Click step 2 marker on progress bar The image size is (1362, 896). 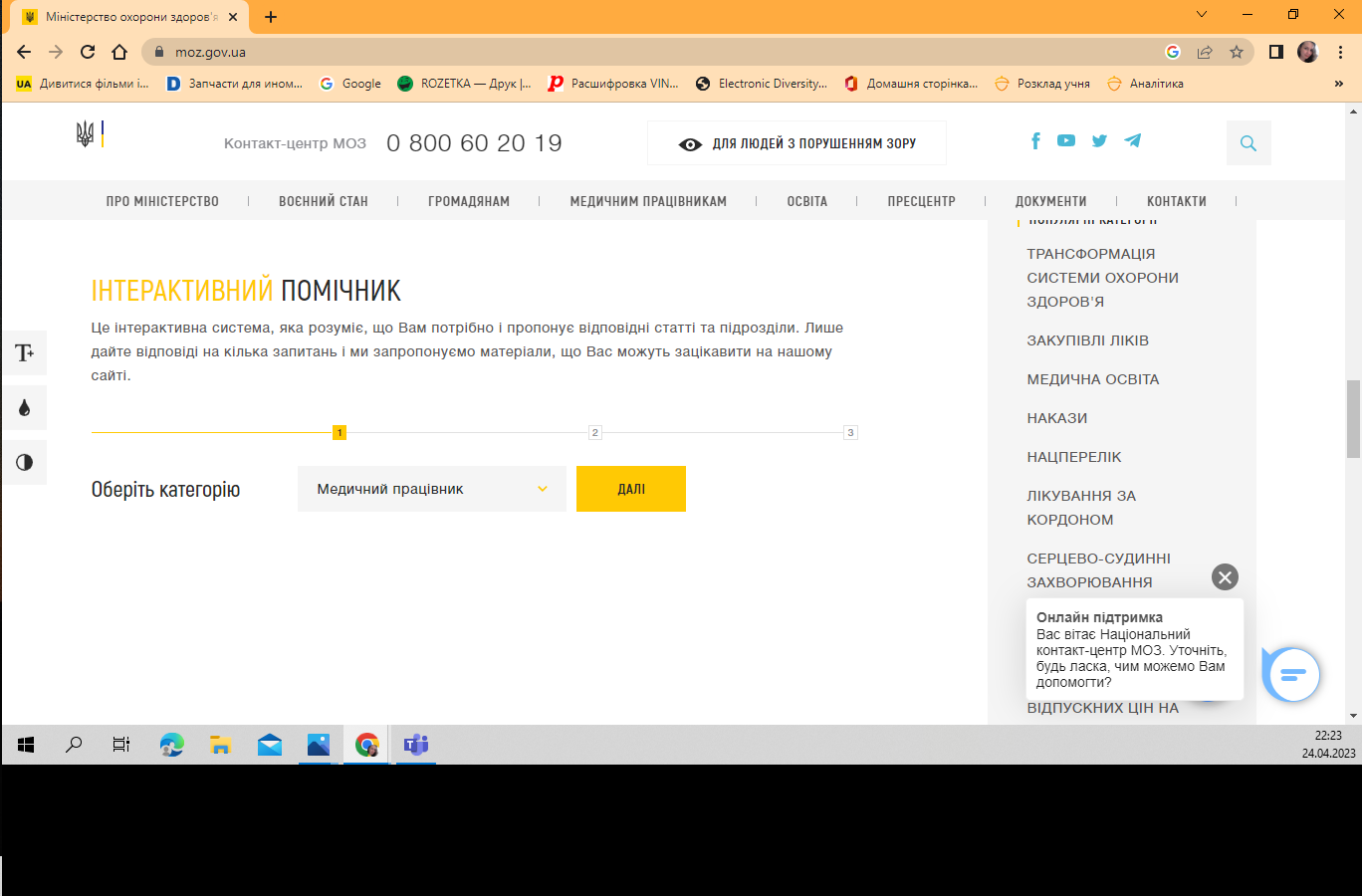595,432
